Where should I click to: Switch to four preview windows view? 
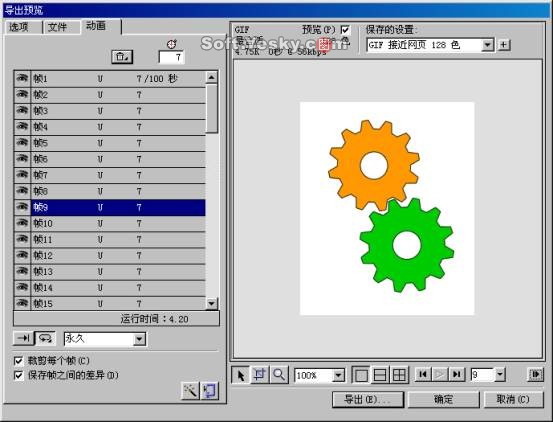pos(399,375)
